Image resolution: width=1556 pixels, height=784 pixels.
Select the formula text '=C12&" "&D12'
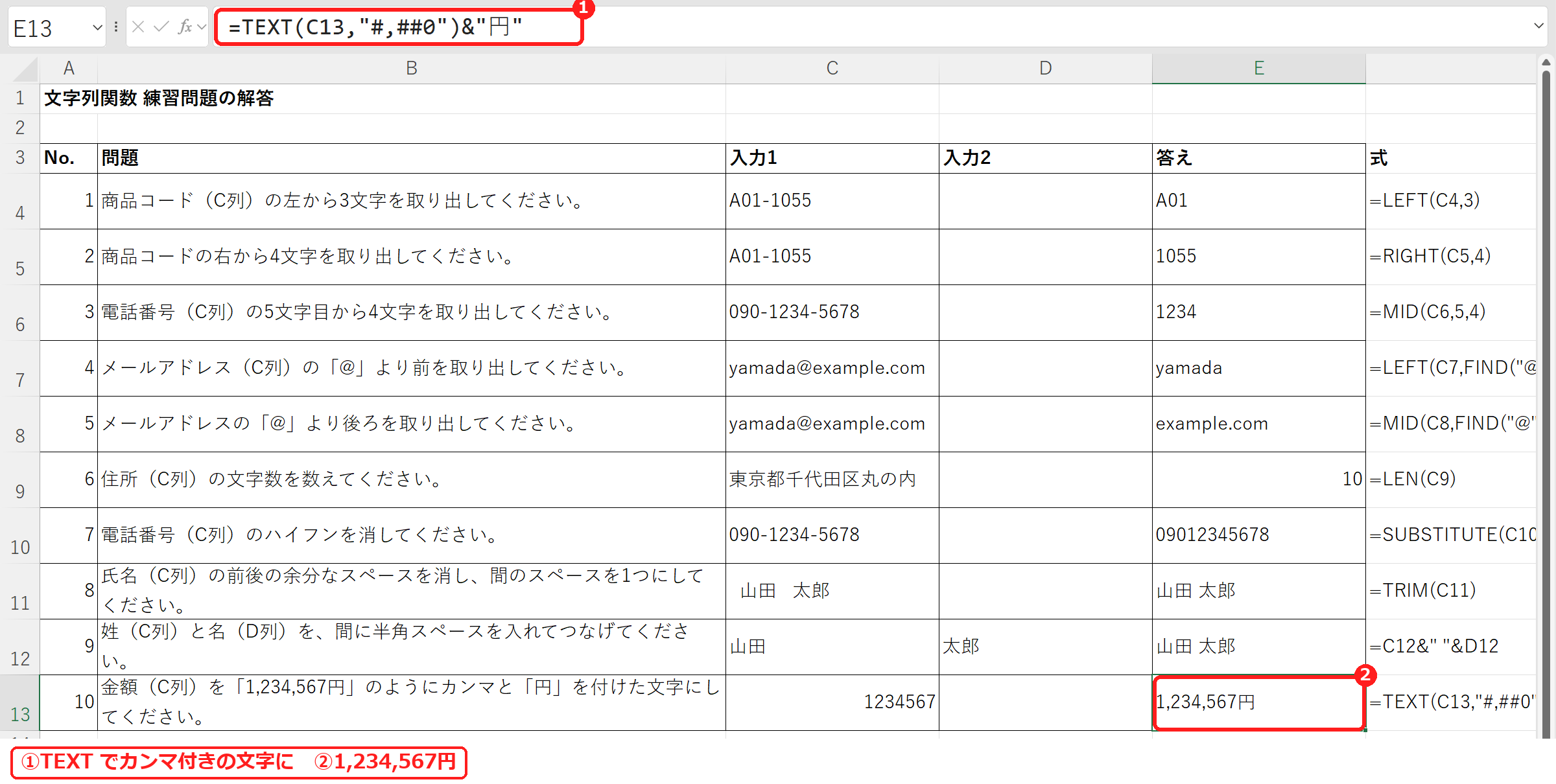tap(1434, 647)
